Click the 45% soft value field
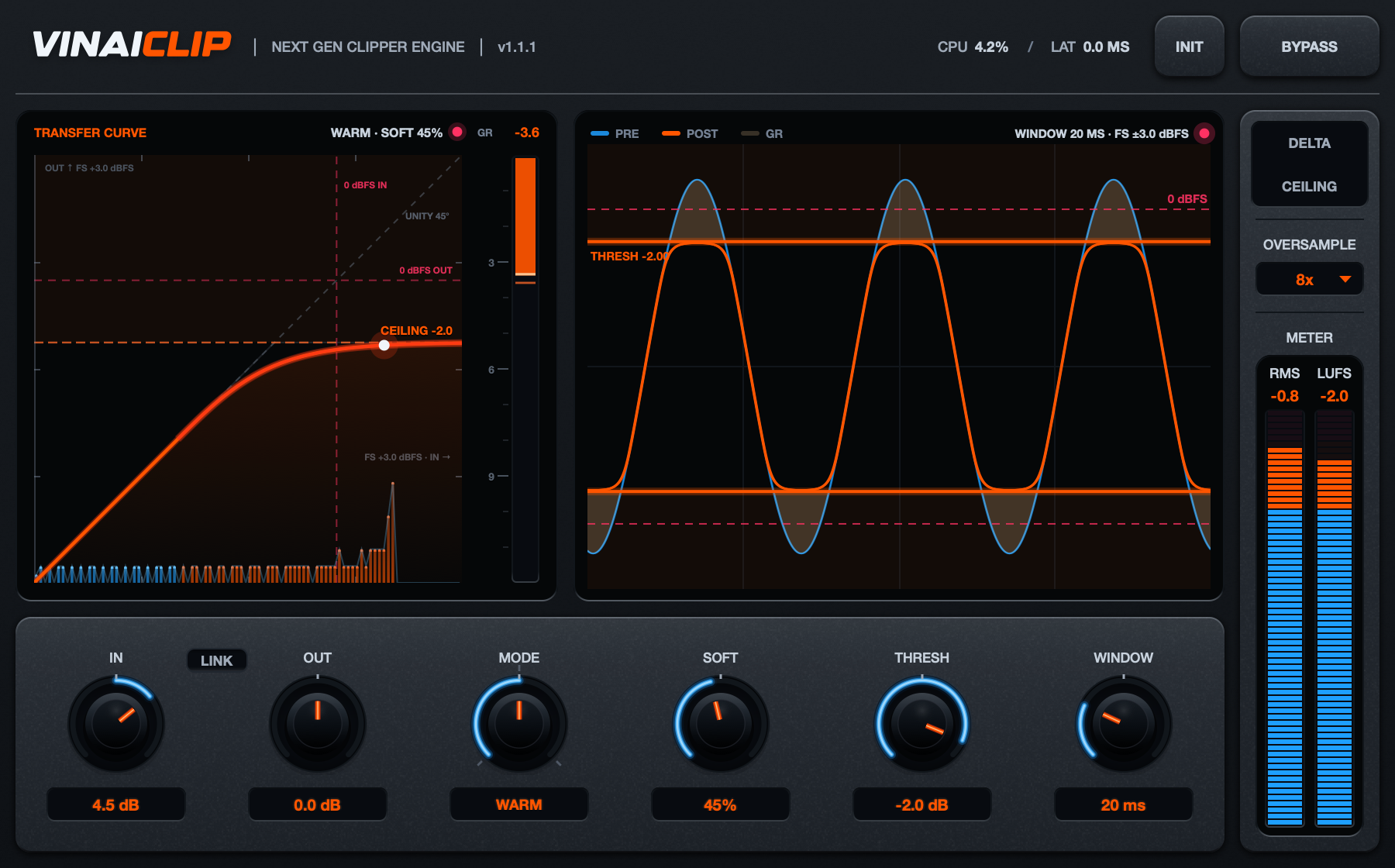1395x868 pixels. (x=721, y=804)
